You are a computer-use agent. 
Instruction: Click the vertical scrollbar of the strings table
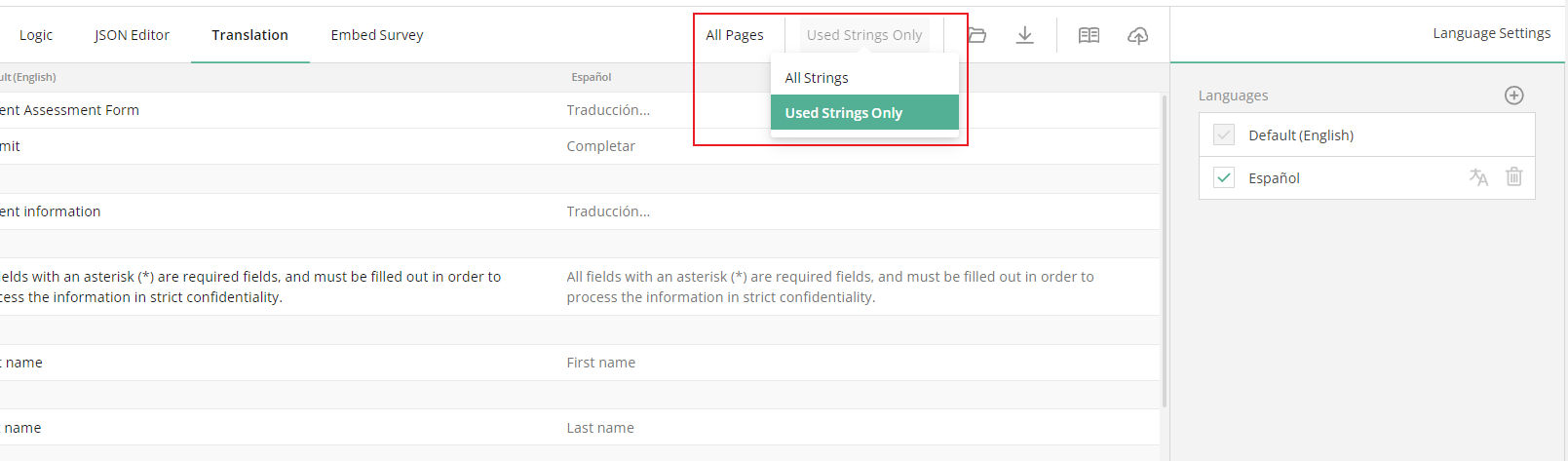tap(1165, 250)
